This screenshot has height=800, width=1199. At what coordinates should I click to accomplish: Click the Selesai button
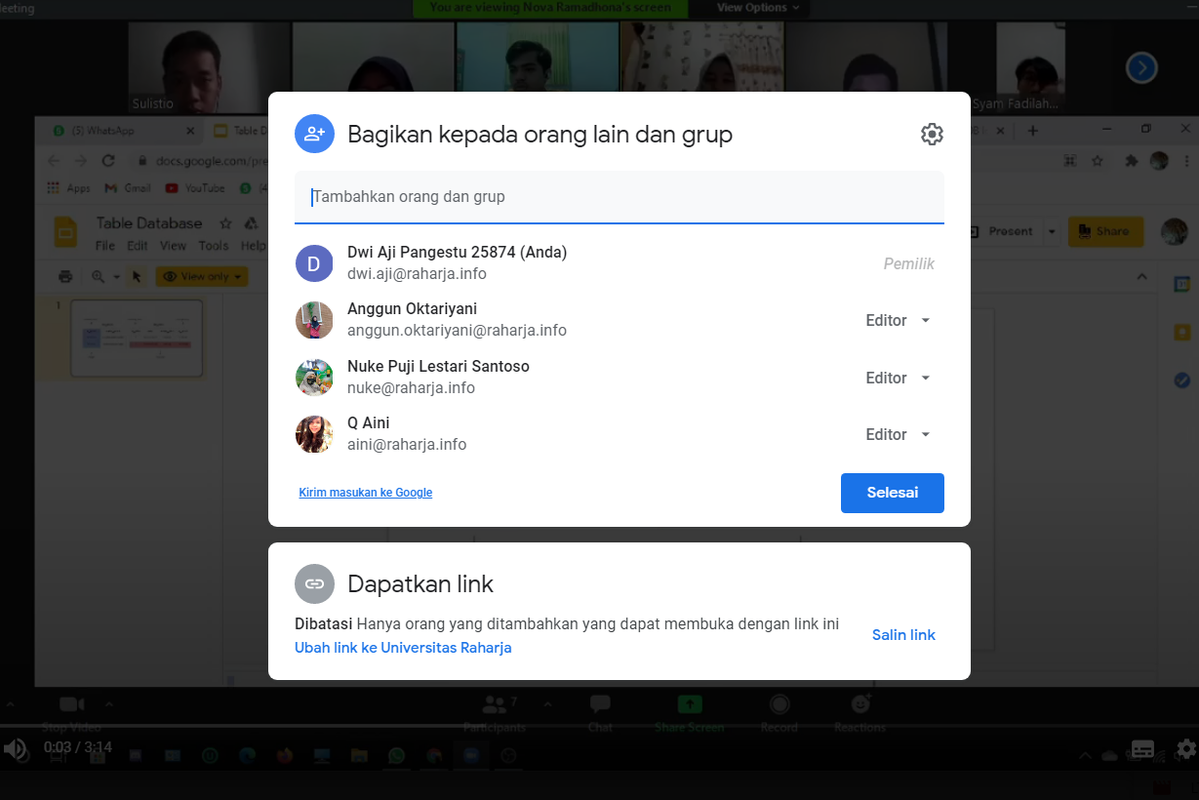coord(892,493)
